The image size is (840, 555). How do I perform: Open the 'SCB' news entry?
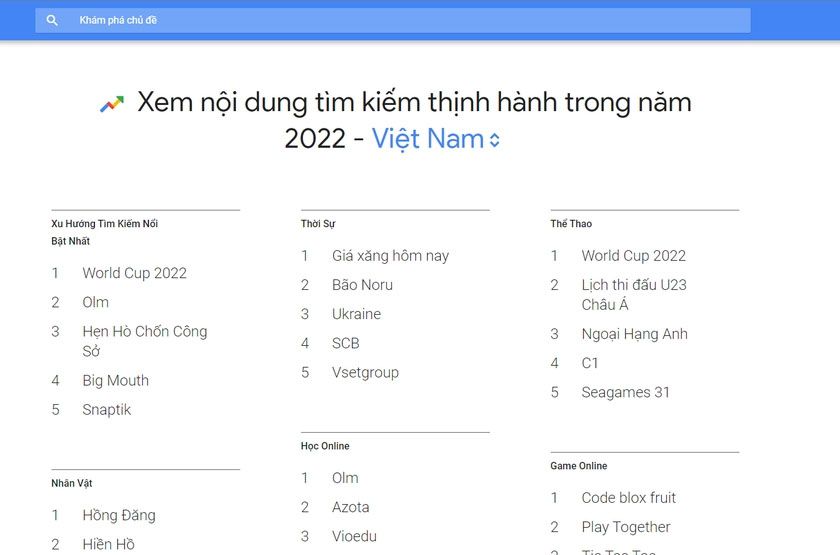pyautogui.click(x=346, y=343)
